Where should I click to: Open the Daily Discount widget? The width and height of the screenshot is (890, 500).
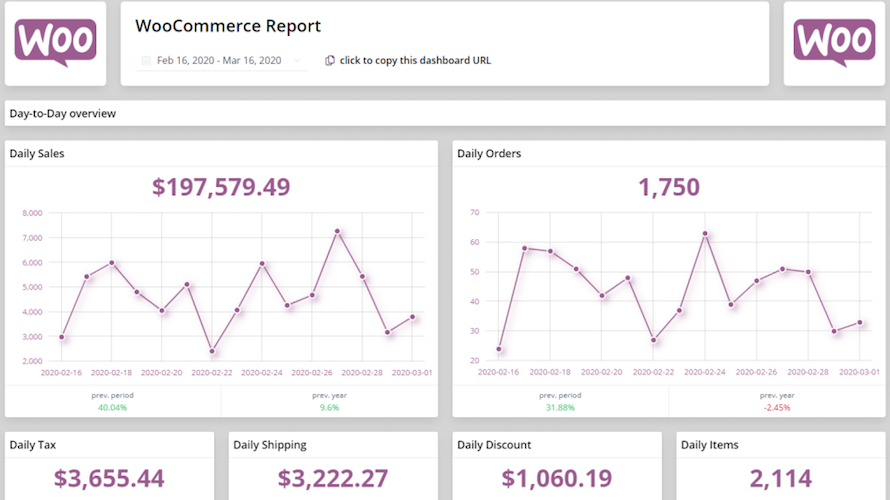[557, 466]
